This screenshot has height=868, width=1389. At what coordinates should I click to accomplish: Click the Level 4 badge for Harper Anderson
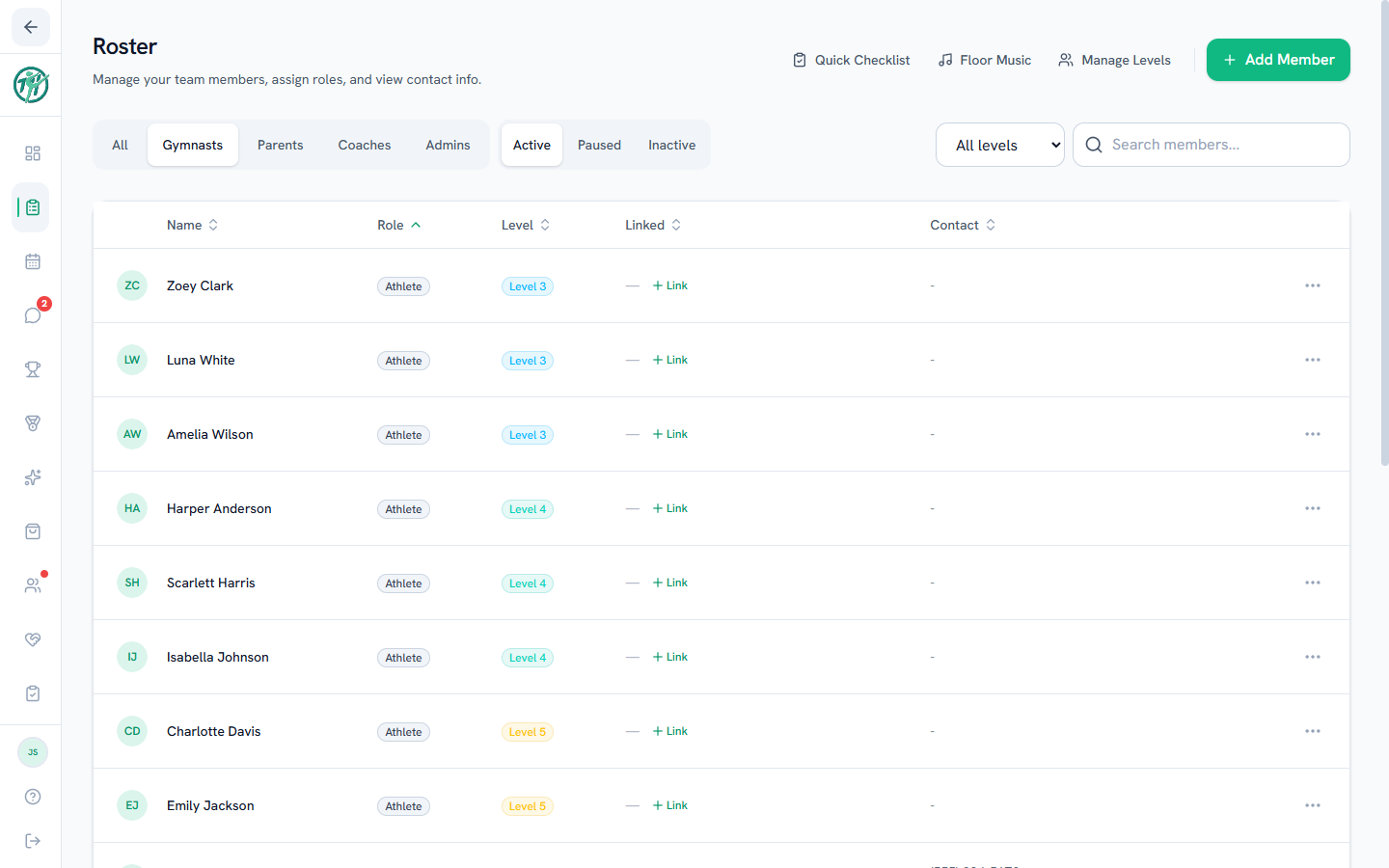pyautogui.click(x=528, y=509)
